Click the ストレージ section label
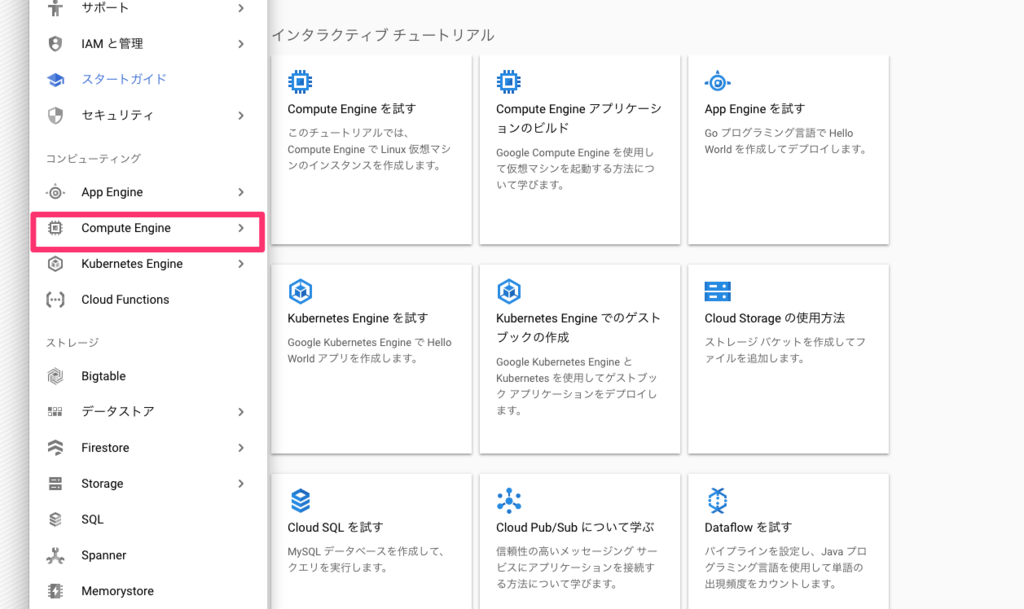The width and height of the screenshot is (1024, 609). pyautogui.click(x=72, y=343)
